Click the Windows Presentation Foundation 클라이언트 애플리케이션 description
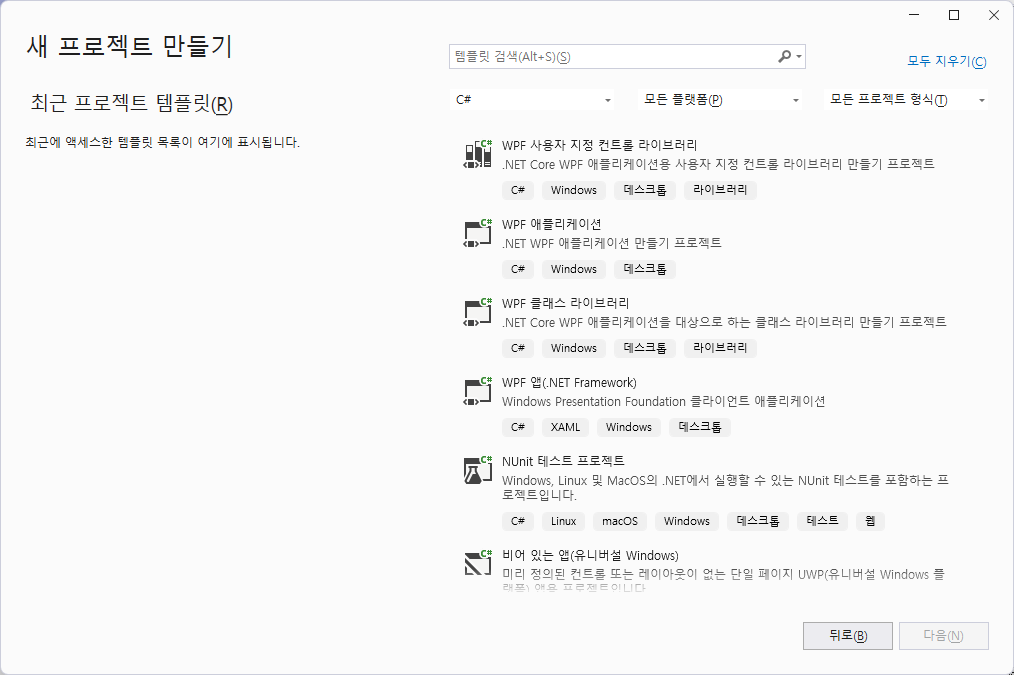The image size is (1014, 675). pyautogui.click(x=663, y=402)
